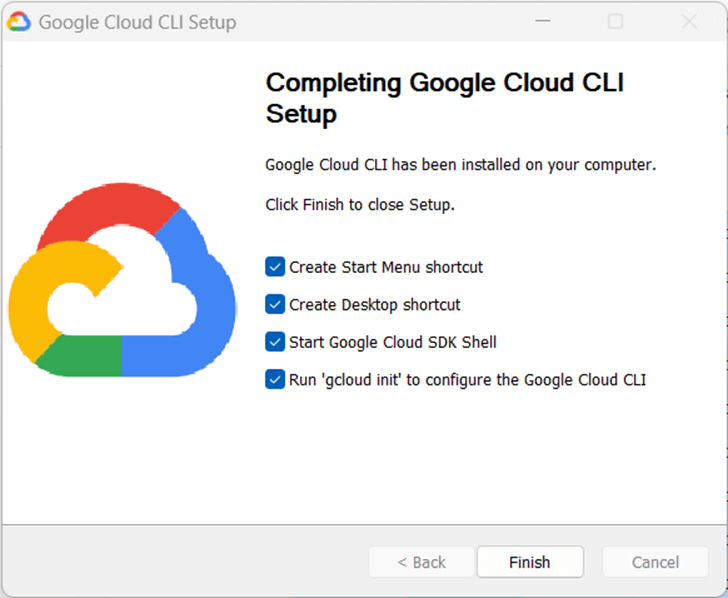This screenshot has height=598, width=728.
Task: Minimize the Google Cloud CLI Setup window
Action: pos(543,21)
